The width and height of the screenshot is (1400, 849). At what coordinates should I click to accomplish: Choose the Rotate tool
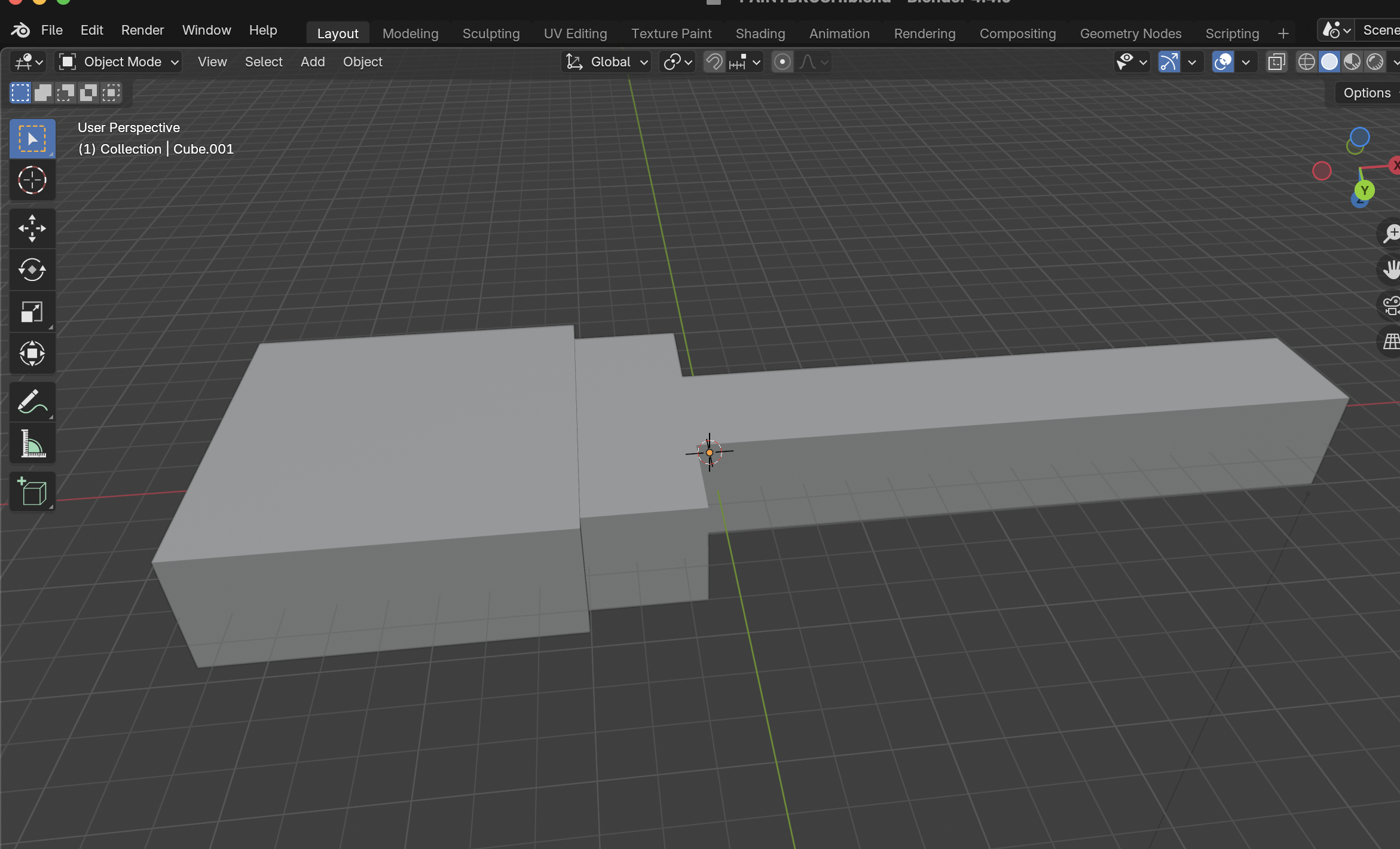click(x=32, y=270)
